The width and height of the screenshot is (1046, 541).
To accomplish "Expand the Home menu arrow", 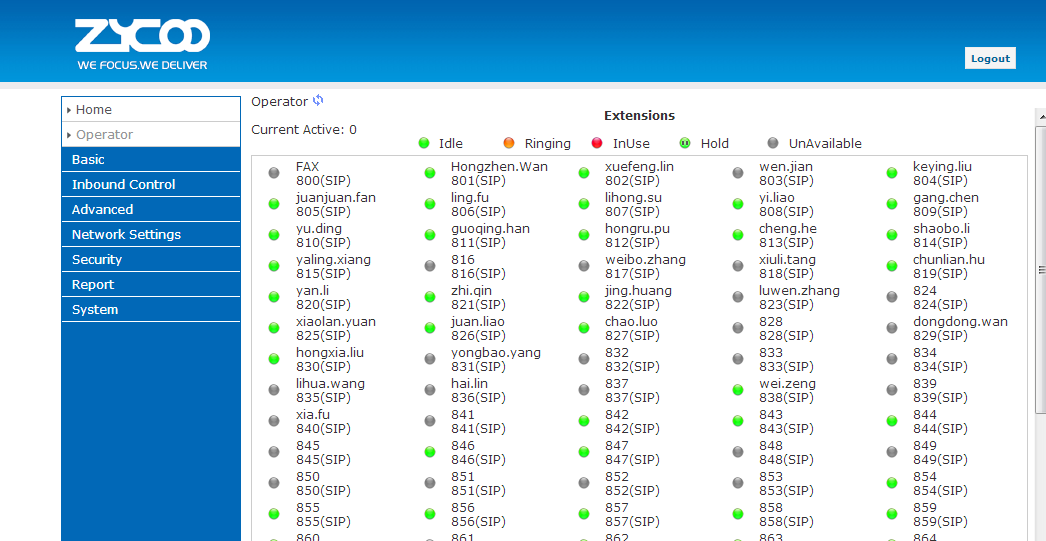I will (x=69, y=110).
